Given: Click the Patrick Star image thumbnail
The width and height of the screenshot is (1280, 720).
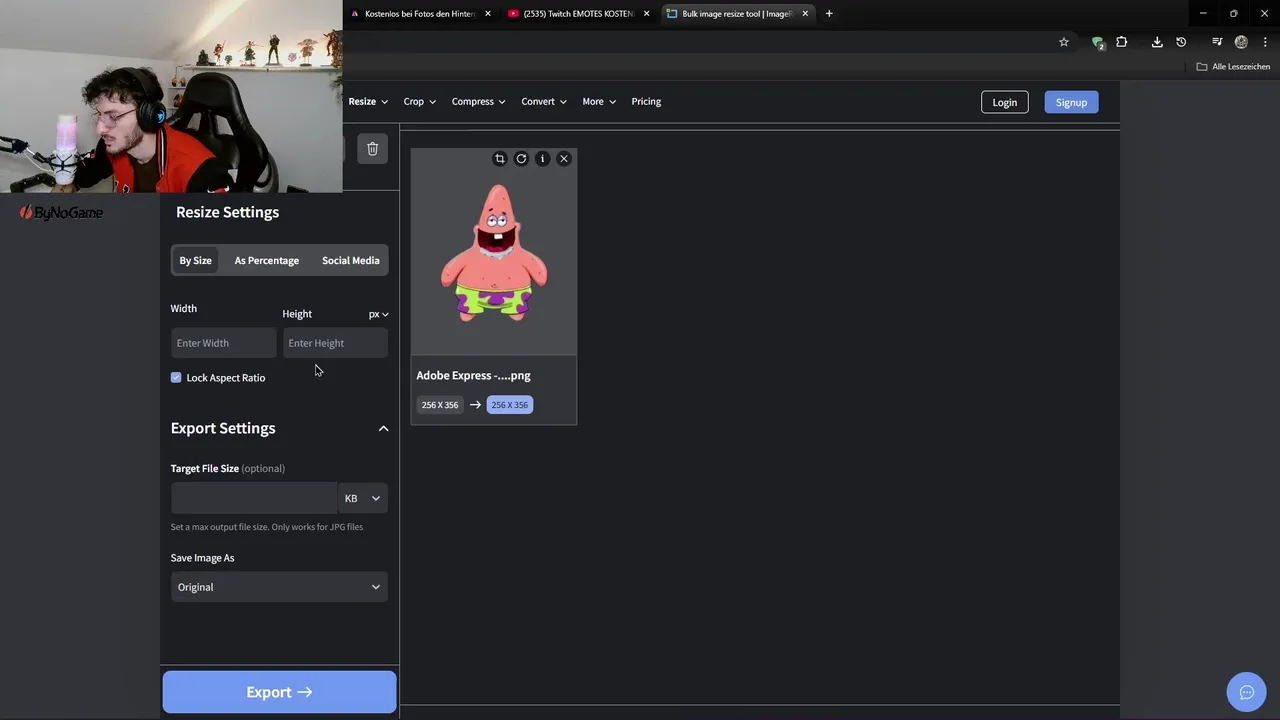Looking at the screenshot, I should 494,252.
